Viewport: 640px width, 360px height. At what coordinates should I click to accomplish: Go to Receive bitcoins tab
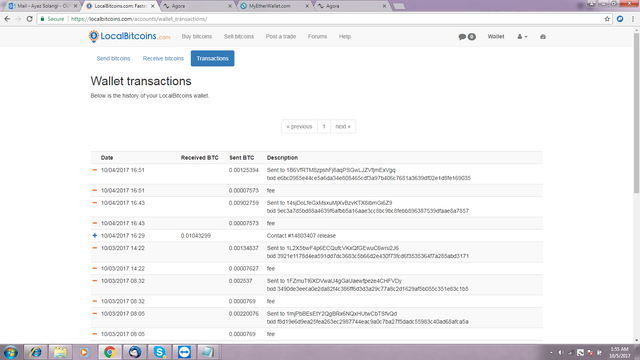pos(163,58)
